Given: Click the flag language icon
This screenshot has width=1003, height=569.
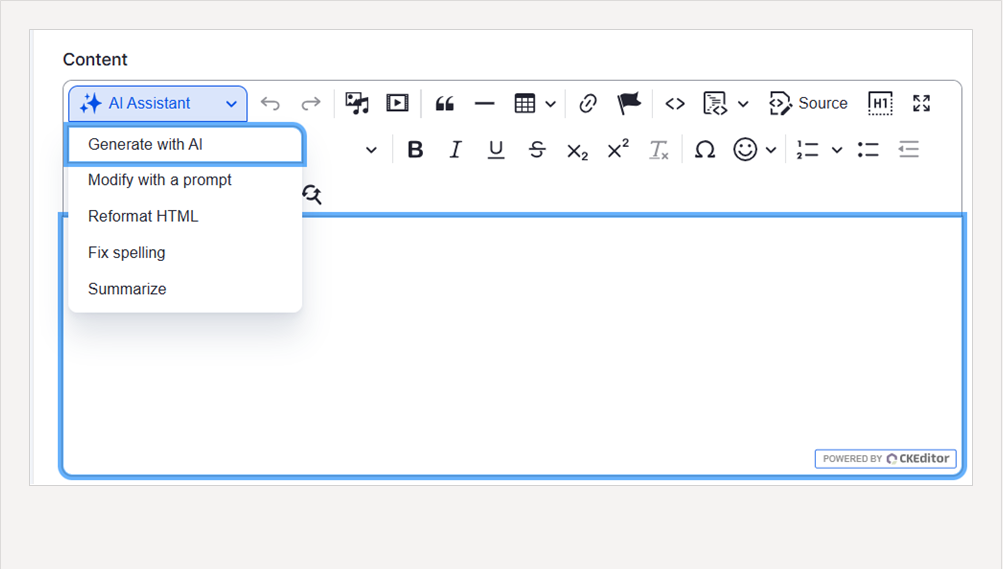Looking at the screenshot, I should click(x=629, y=103).
